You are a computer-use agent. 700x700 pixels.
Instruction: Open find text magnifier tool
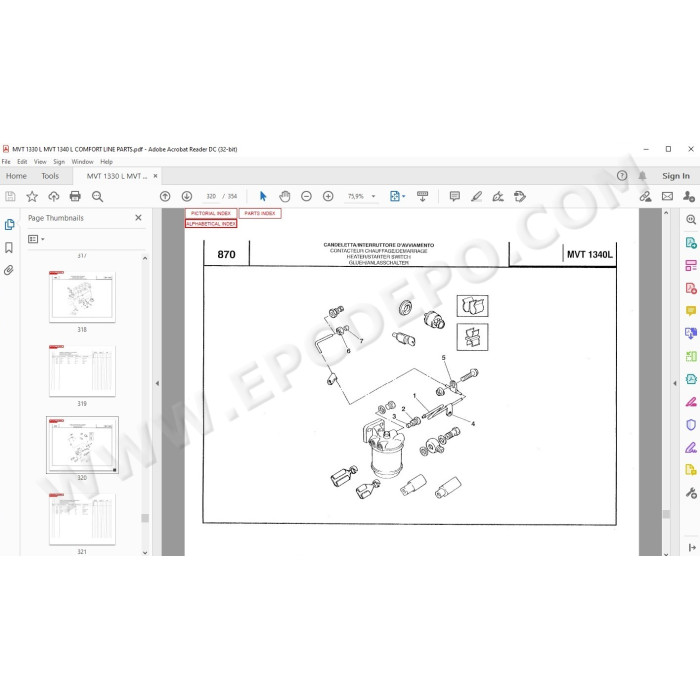[97, 196]
